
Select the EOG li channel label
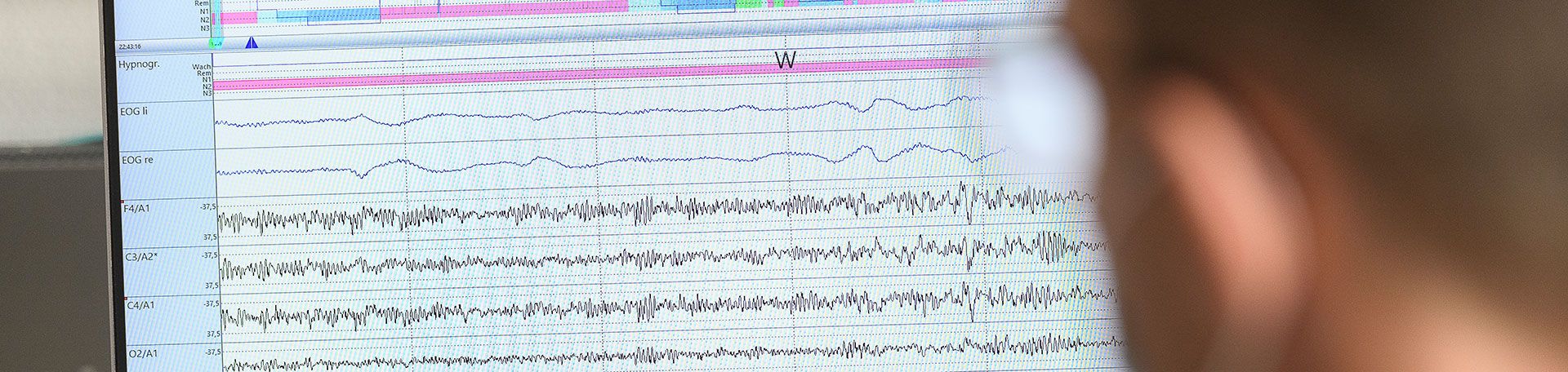pos(134,111)
